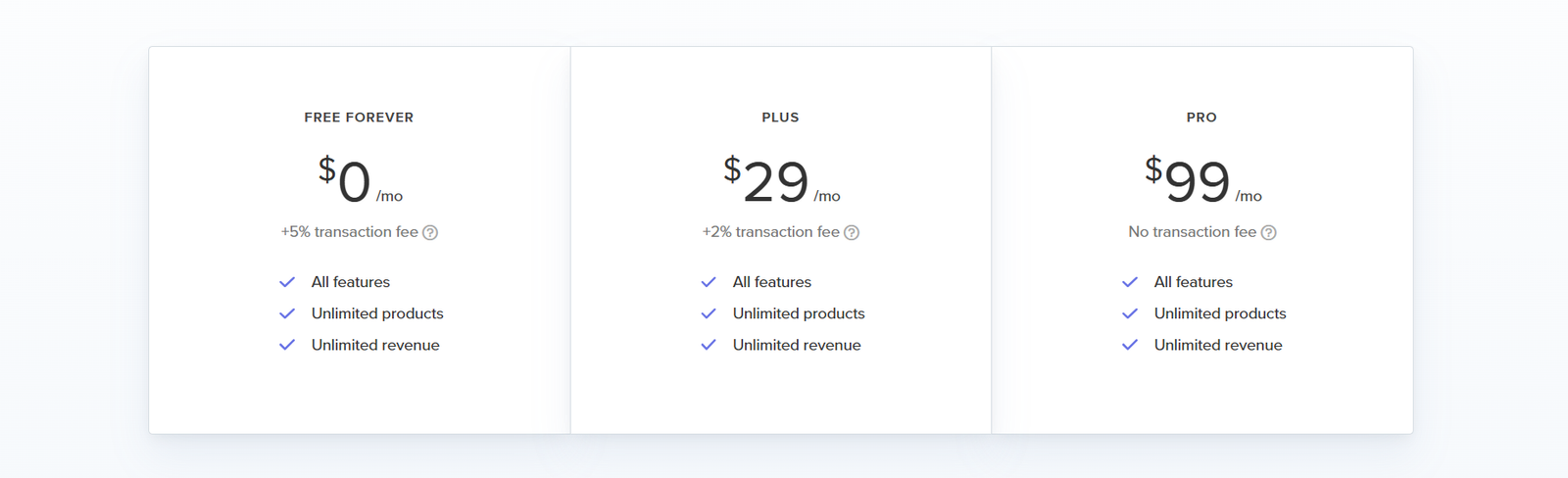Click the All features checkmark in Free Forever
Image resolution: width=1568 pixels, height=478 pixels.
pos(287,282)
